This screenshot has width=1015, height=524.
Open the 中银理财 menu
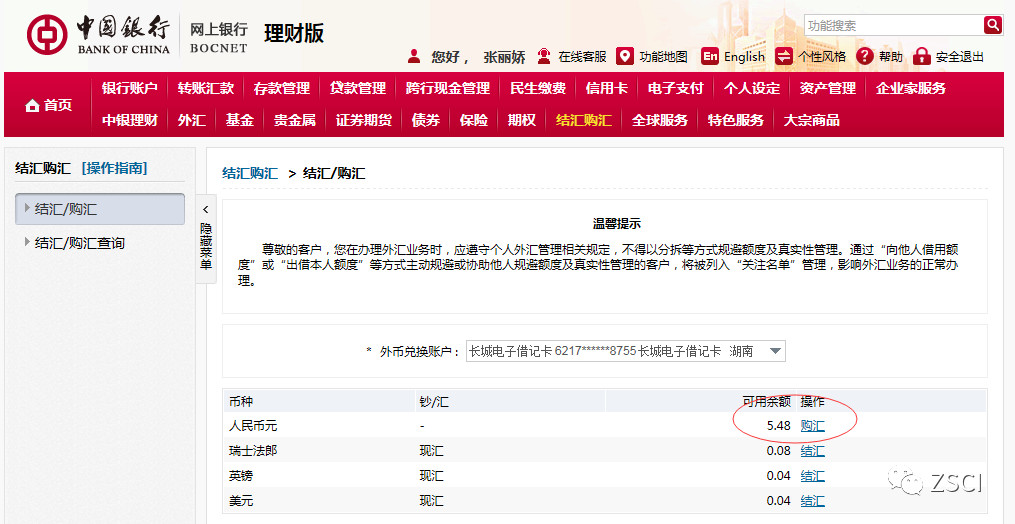tap(129, 120)
